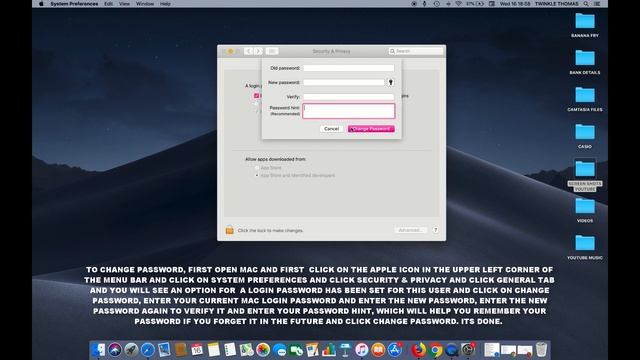Image resolution: width=640 pixels, height=360 pixels.
Task: Click the Advanced… button
Action: [411, 230]
